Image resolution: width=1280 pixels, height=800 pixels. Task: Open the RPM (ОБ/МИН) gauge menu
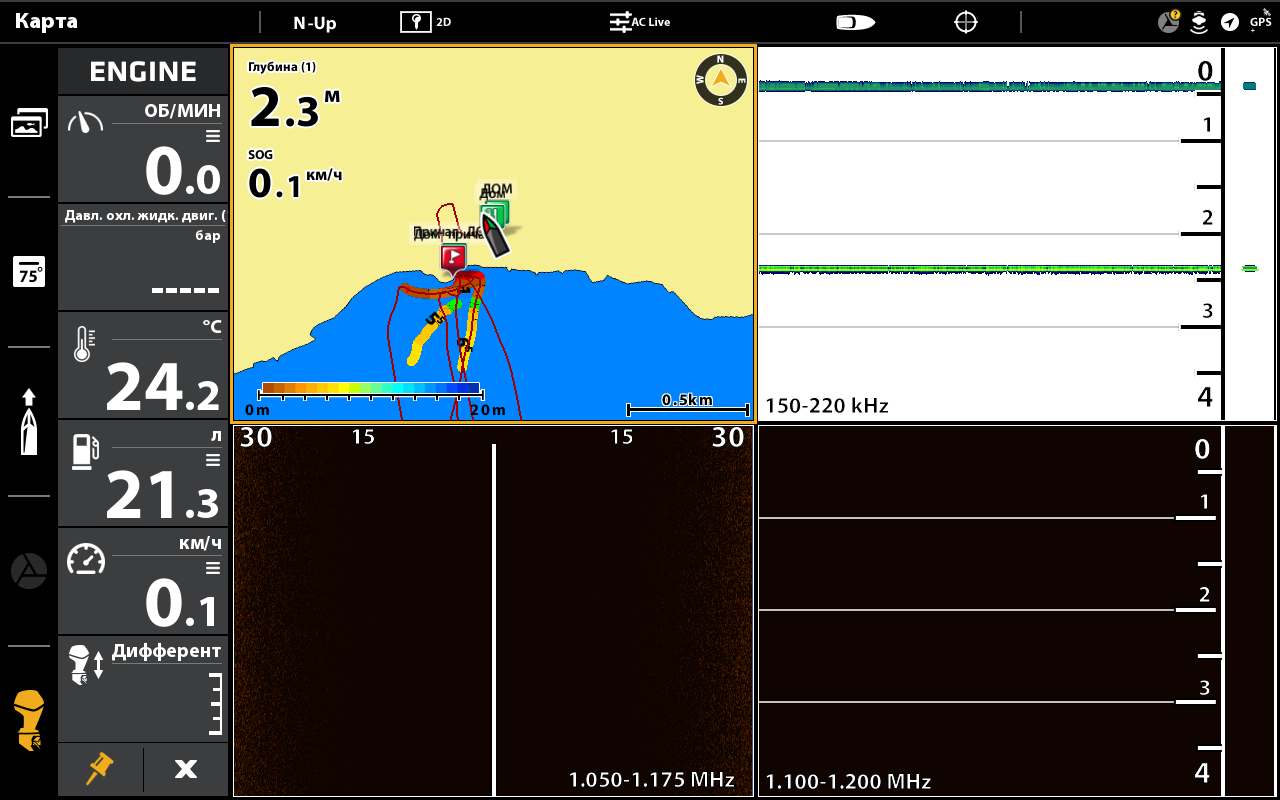212,136
